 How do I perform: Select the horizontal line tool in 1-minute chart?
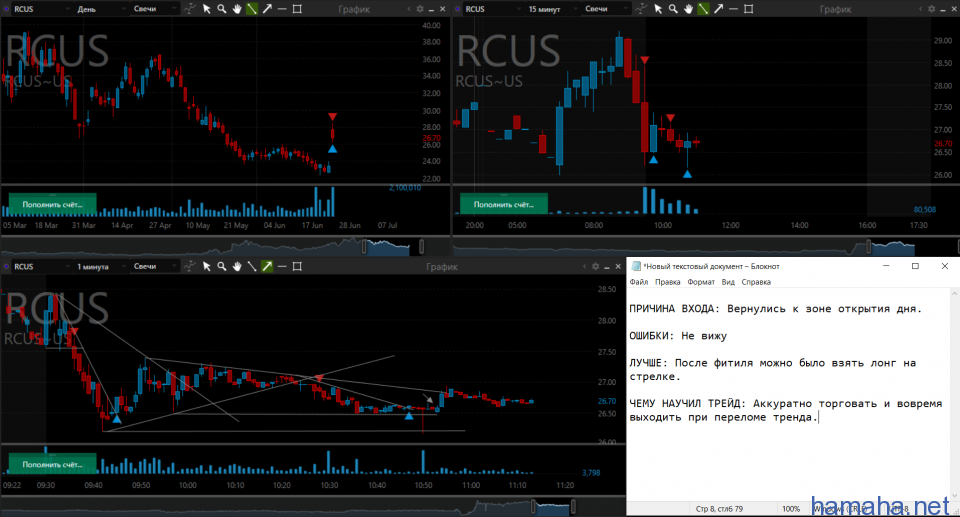(x=282, y=266)
